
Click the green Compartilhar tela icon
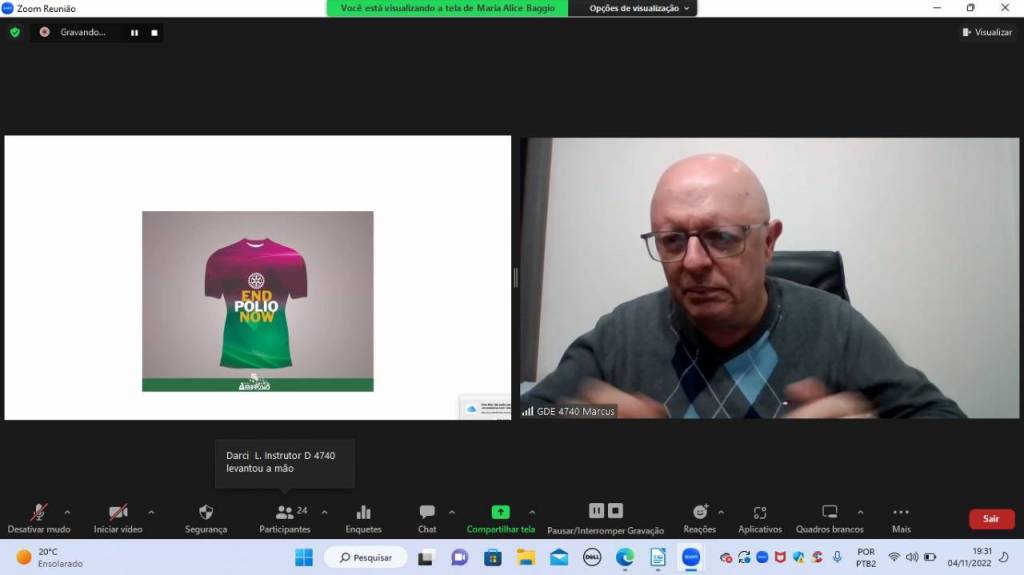(500, 512)
